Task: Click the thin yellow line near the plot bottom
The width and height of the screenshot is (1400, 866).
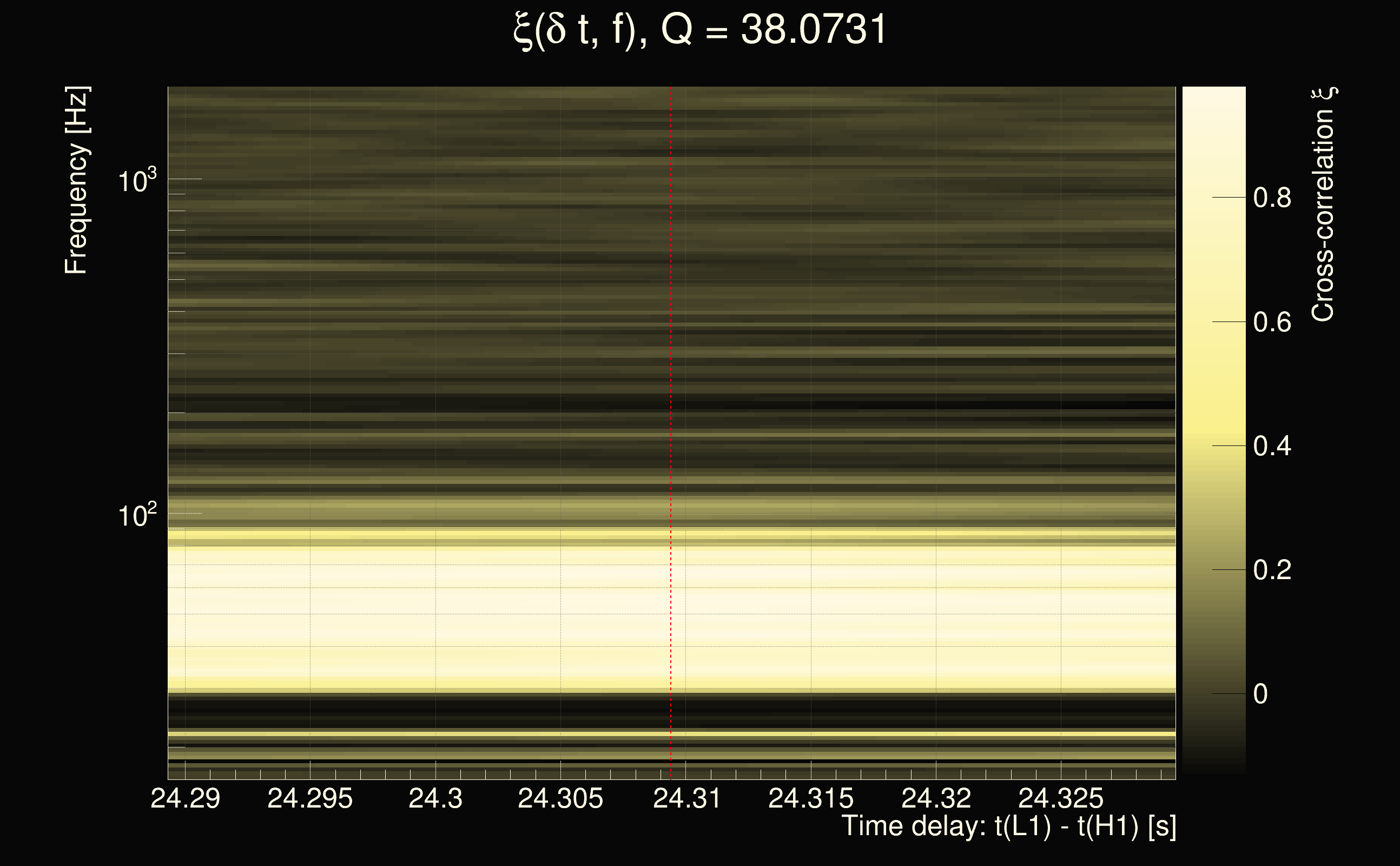Action: pyautogui.click(x=572, y=734)
